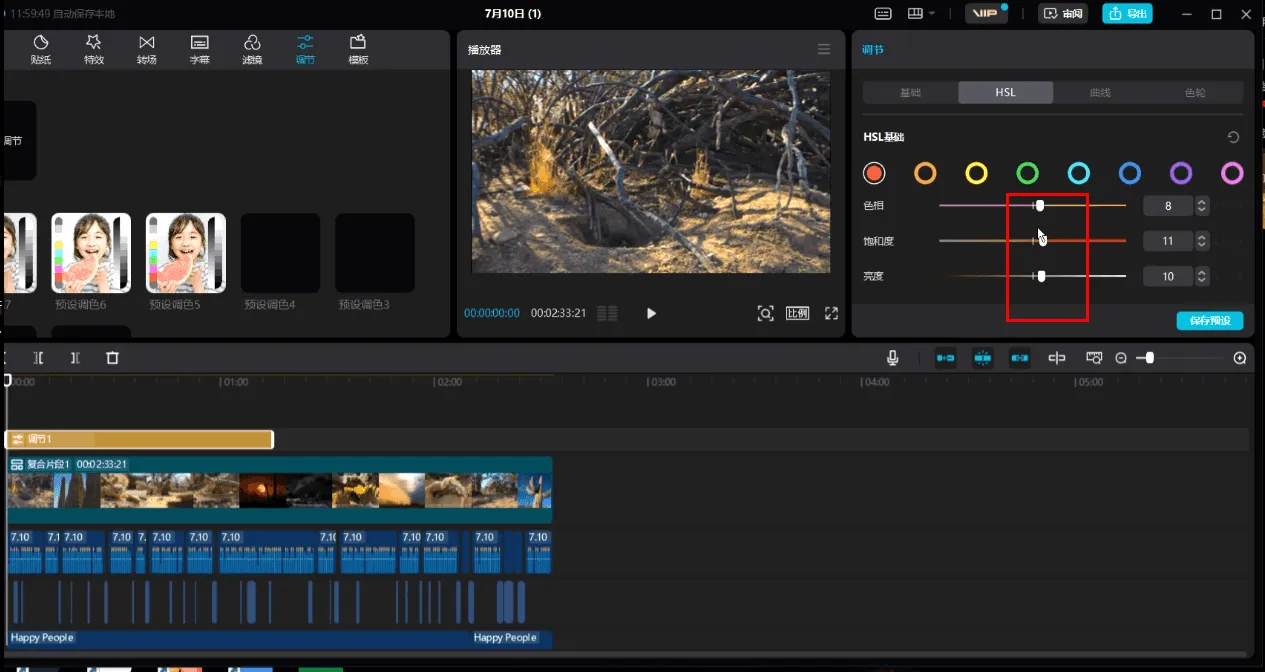Select the red HSL color circle
The image size is (1265, 672).
point(875,173)
